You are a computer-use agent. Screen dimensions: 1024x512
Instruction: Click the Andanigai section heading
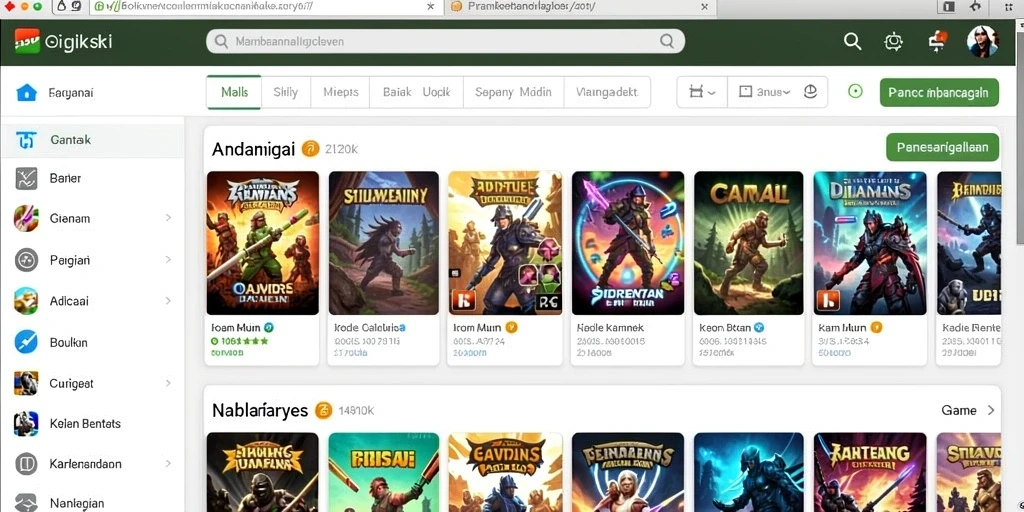(x=253, y=149)
